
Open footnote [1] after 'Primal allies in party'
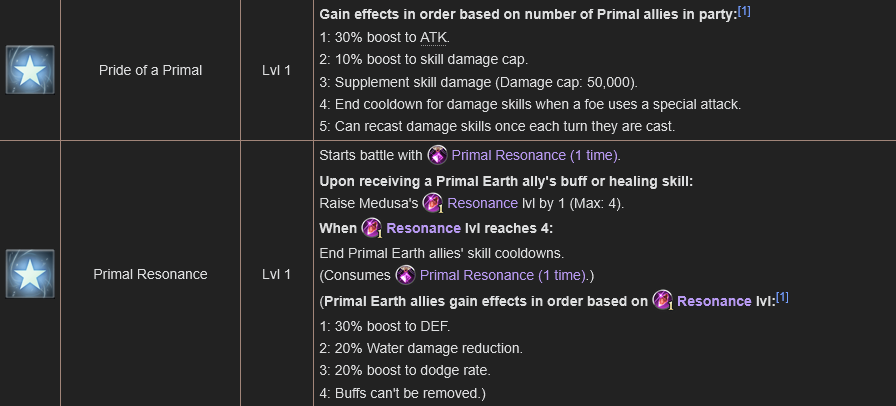(744, 12)
